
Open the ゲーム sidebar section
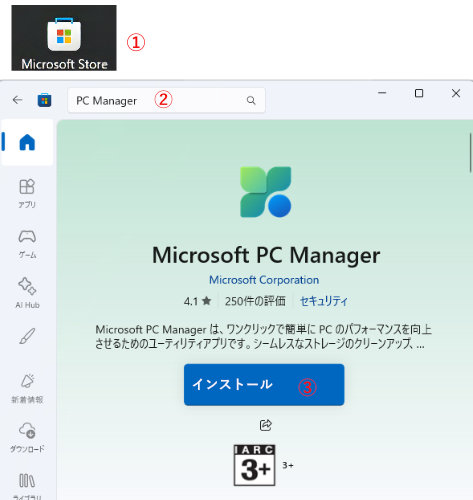[27, 244]
